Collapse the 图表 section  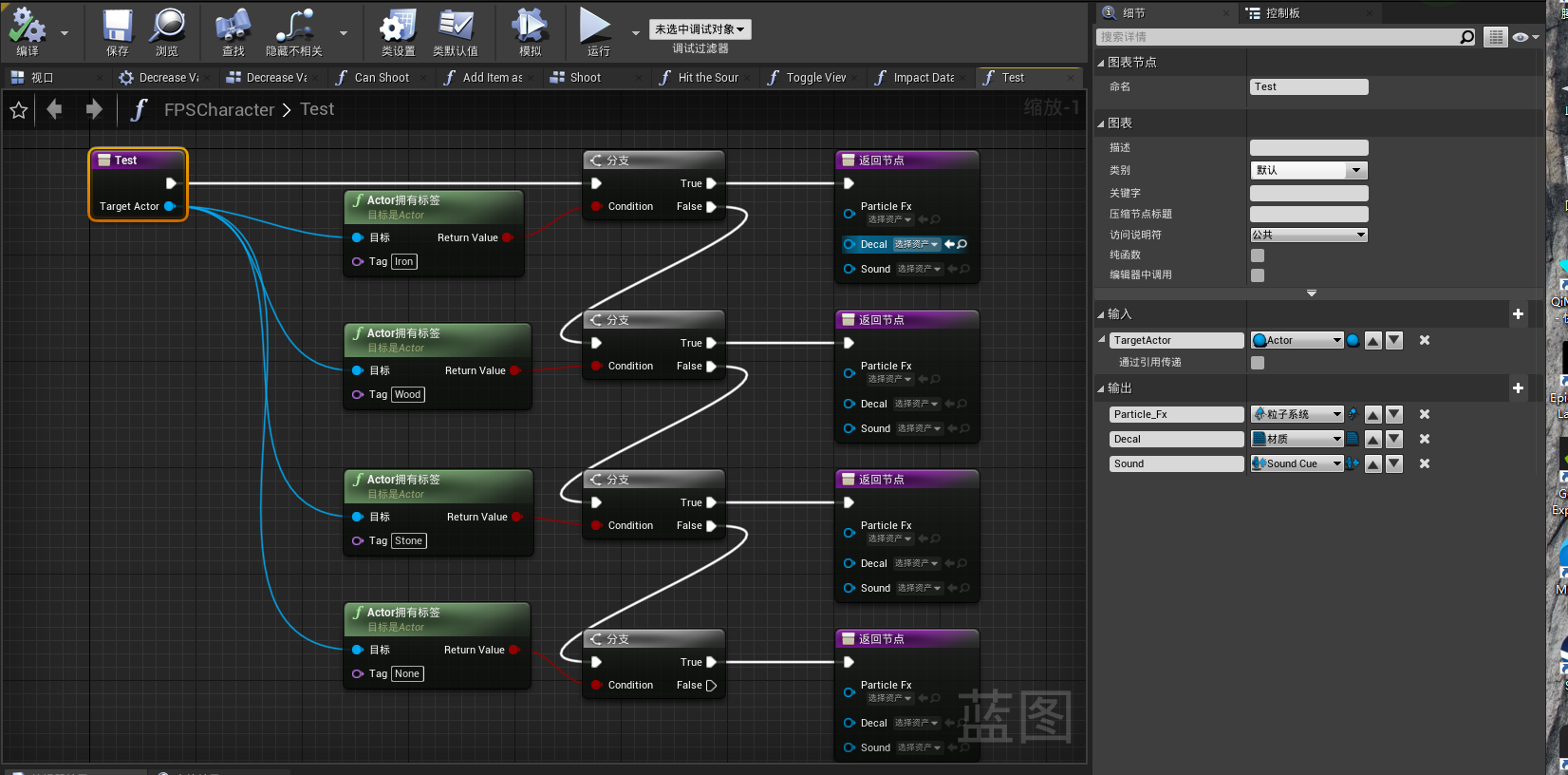pos(1101,123)
